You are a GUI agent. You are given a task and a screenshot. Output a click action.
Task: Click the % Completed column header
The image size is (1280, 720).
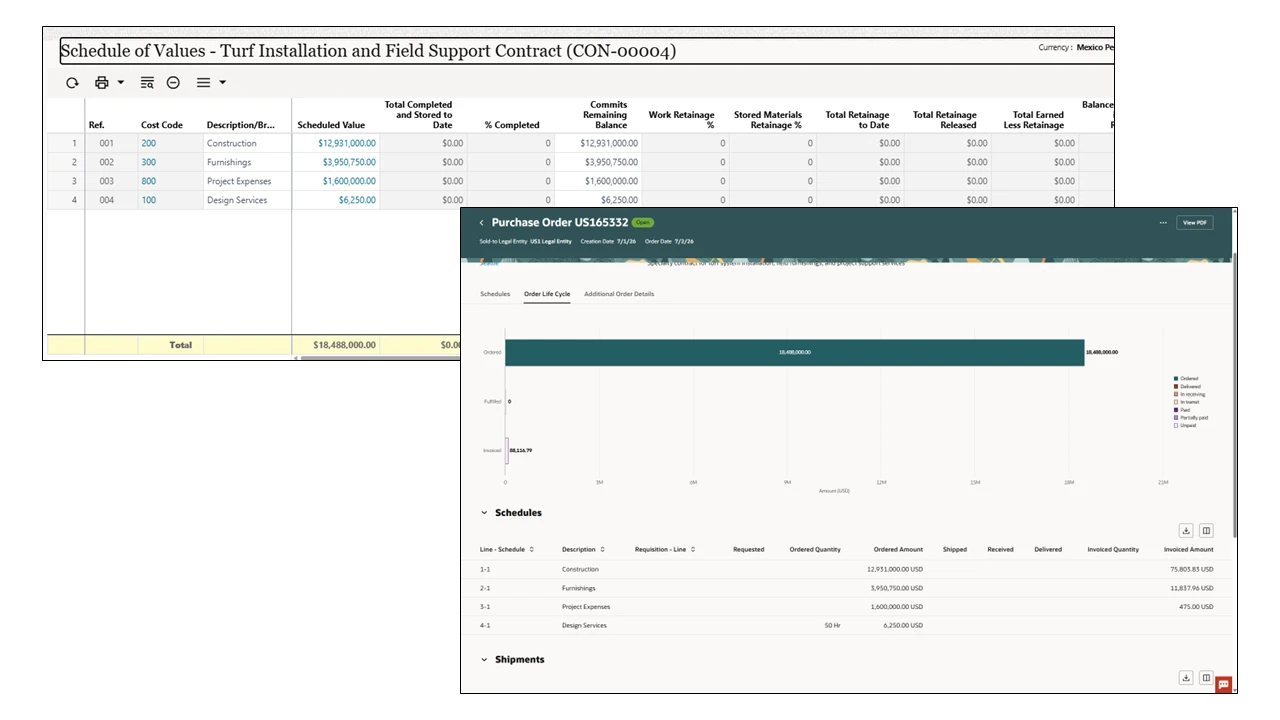[512, 125]
